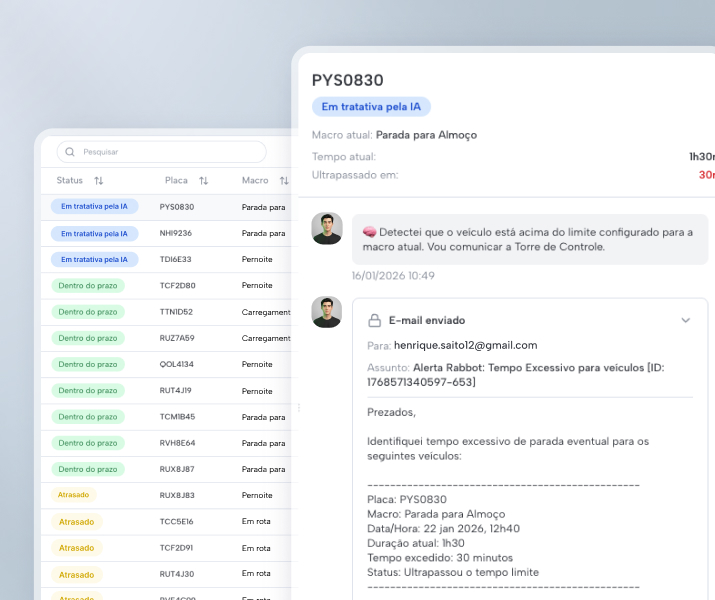Viewport: 715px width, 600px height.
Task: Select the E-mail enviado header title
Action: pyautogui.click(x=426, y=321)
